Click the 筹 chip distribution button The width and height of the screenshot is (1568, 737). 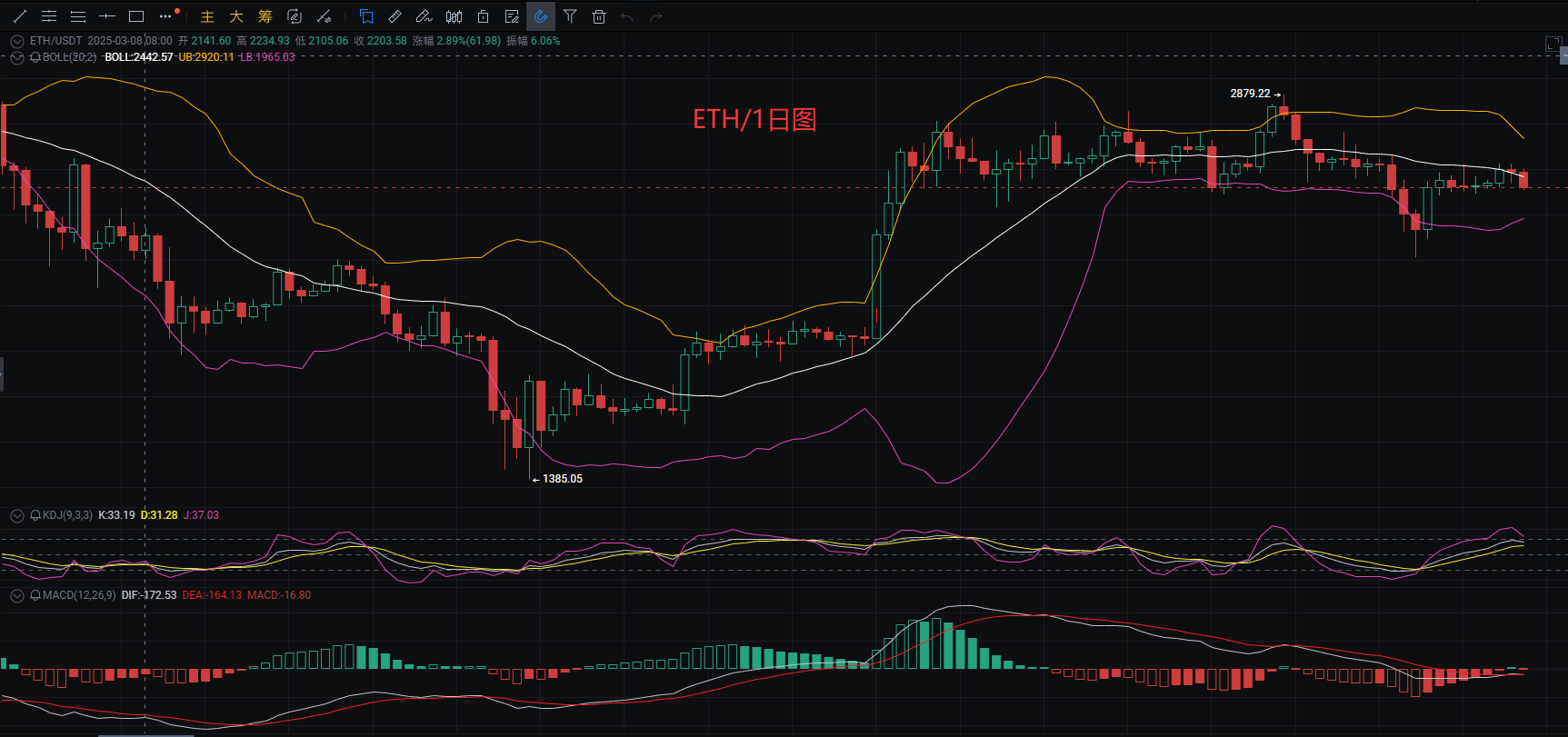(265, 16)
